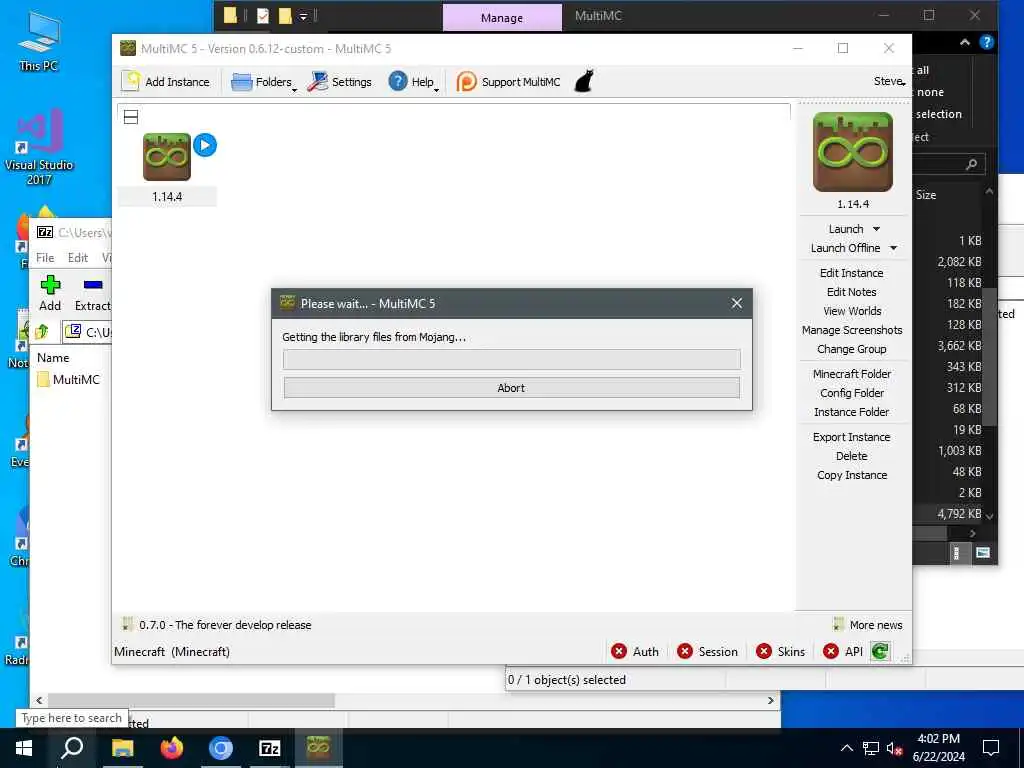This screenshot has height=768, width=1024.
Task: Open View Worlds
Action: [852, 311]
